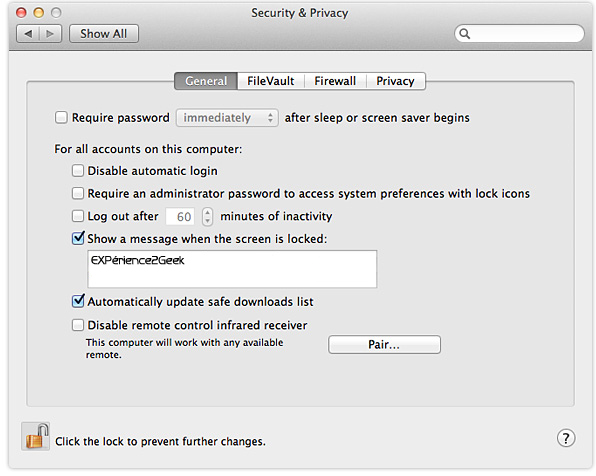
Task: Click the minutes stepper arrows
Action: pyautogui.click(x=207, y=216)
